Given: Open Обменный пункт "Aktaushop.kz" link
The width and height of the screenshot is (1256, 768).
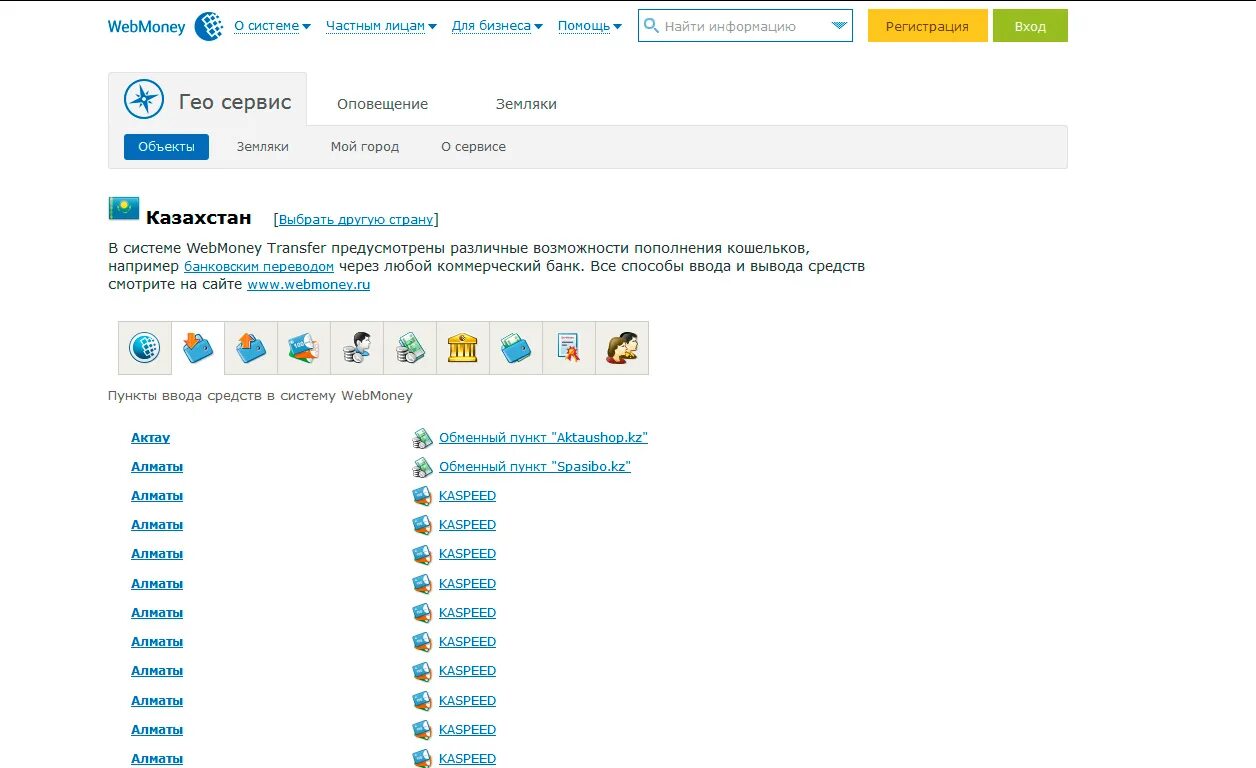Looking at the screenshot, I should click(543, 438).
